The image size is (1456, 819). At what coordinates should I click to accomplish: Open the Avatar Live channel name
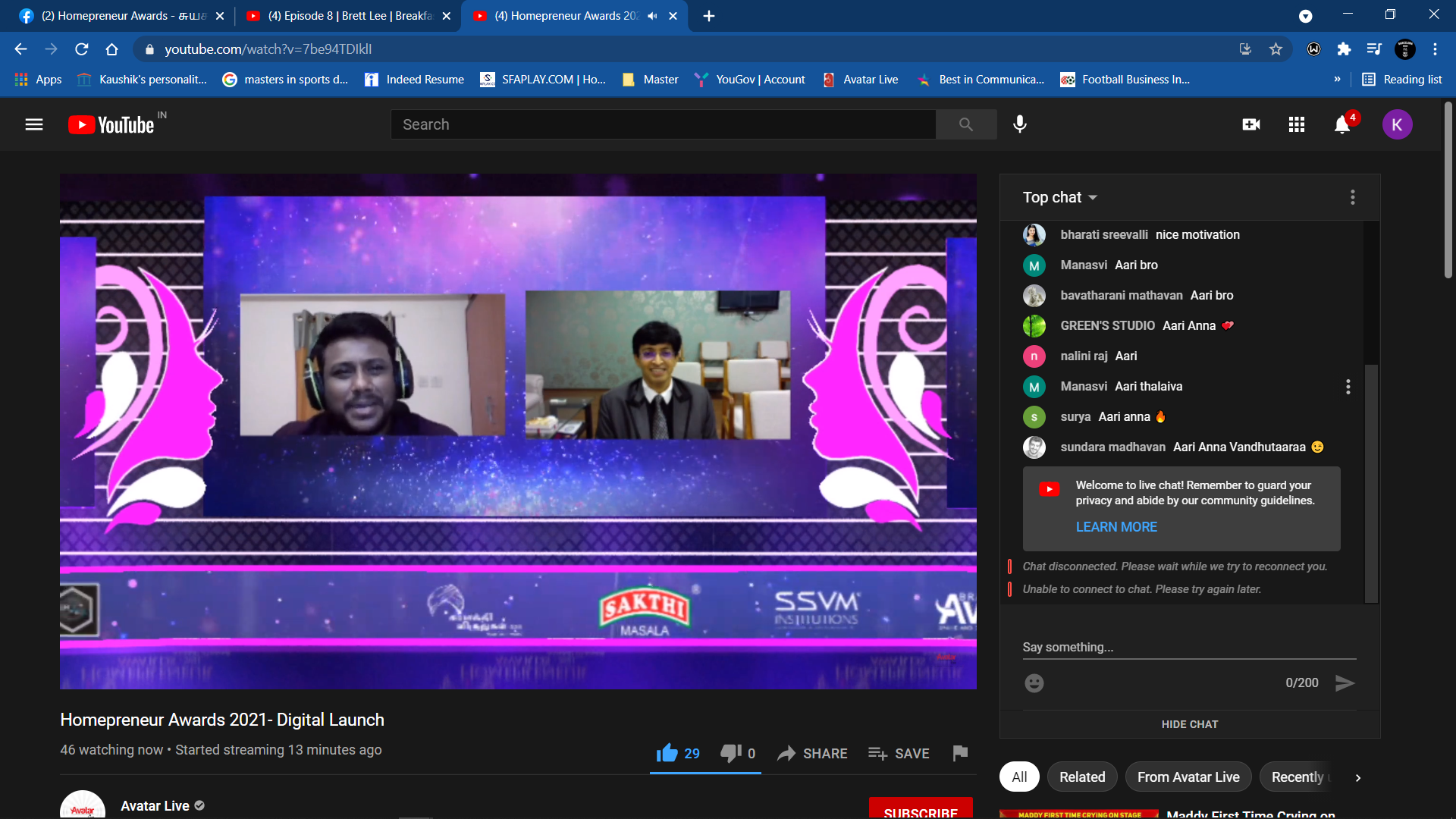155,806
